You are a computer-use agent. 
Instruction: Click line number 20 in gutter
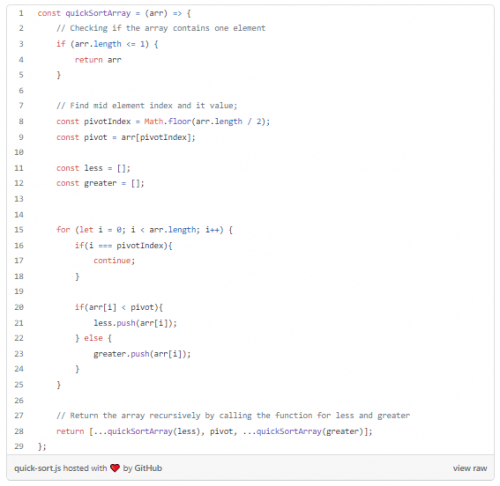pos(19,307)
